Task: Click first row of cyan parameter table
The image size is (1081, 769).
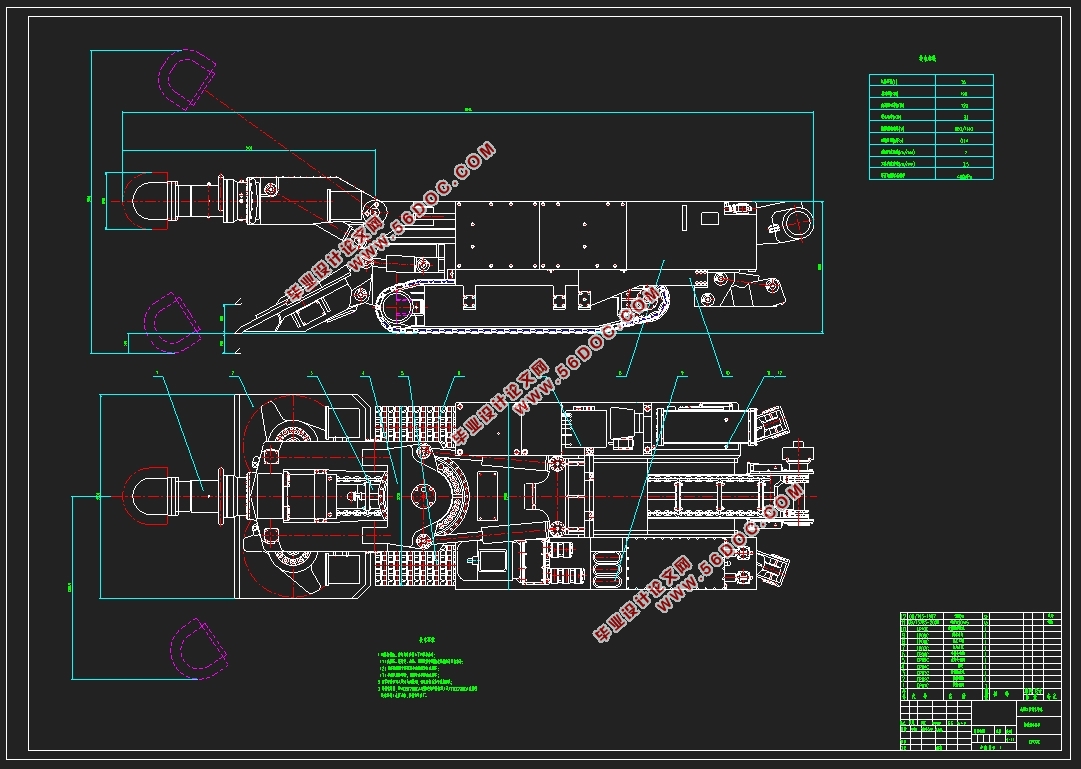Action: (931, 81)
